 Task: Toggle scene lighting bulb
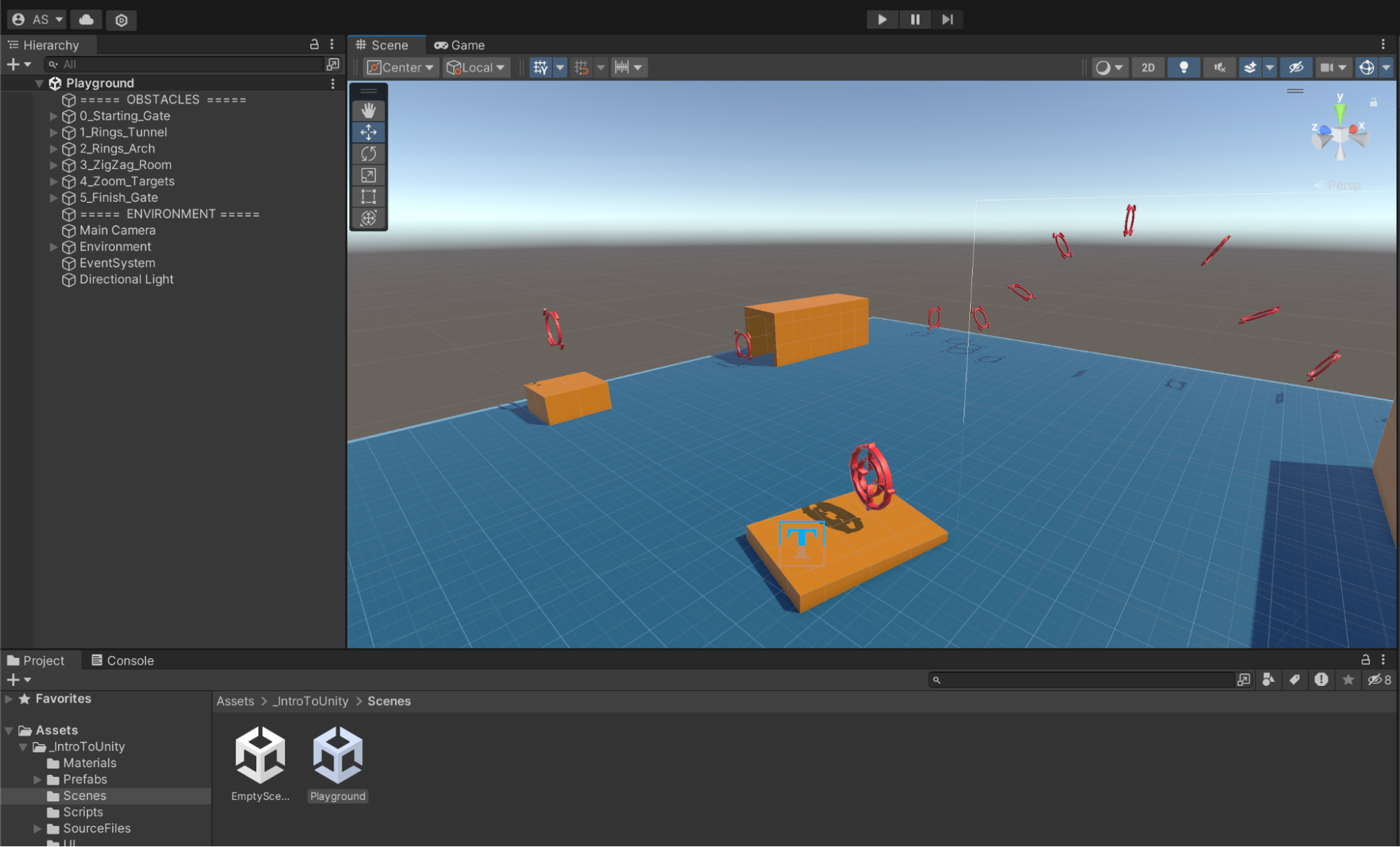(1183, 67)
